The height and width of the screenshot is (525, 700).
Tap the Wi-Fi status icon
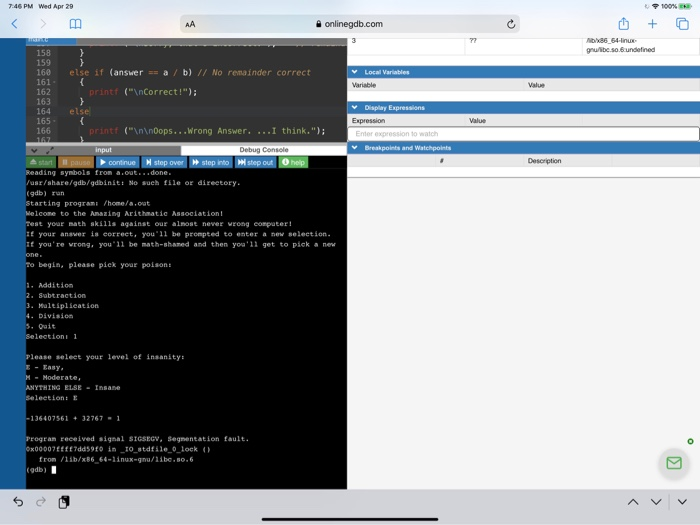tap(655, 6)
